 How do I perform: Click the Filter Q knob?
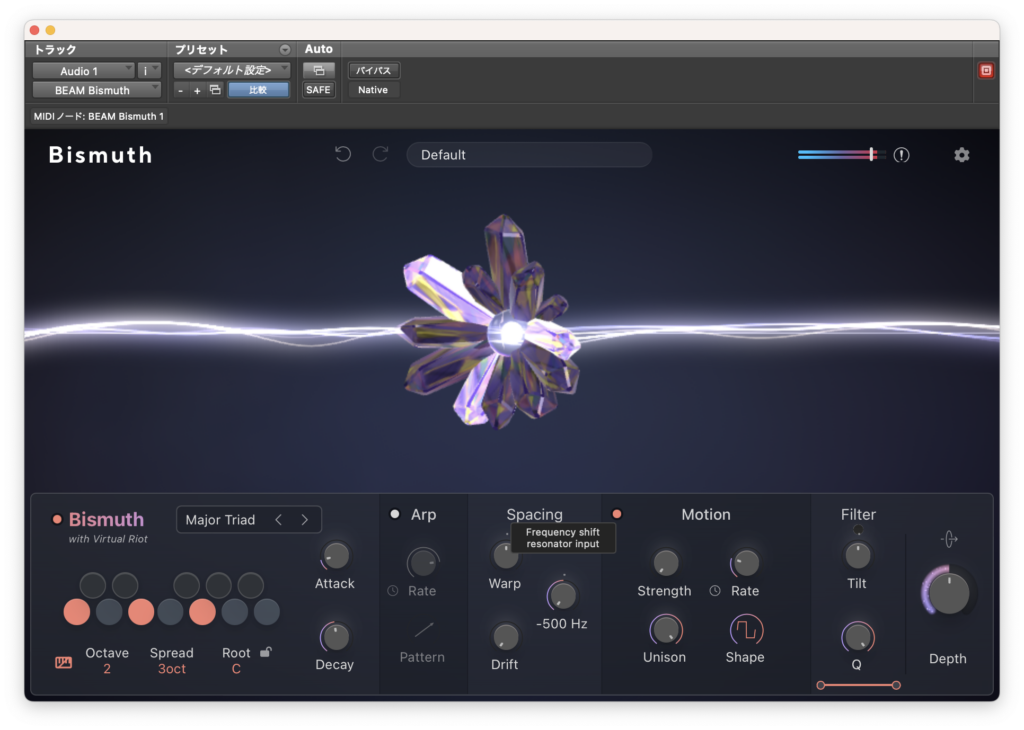point(857,637)
